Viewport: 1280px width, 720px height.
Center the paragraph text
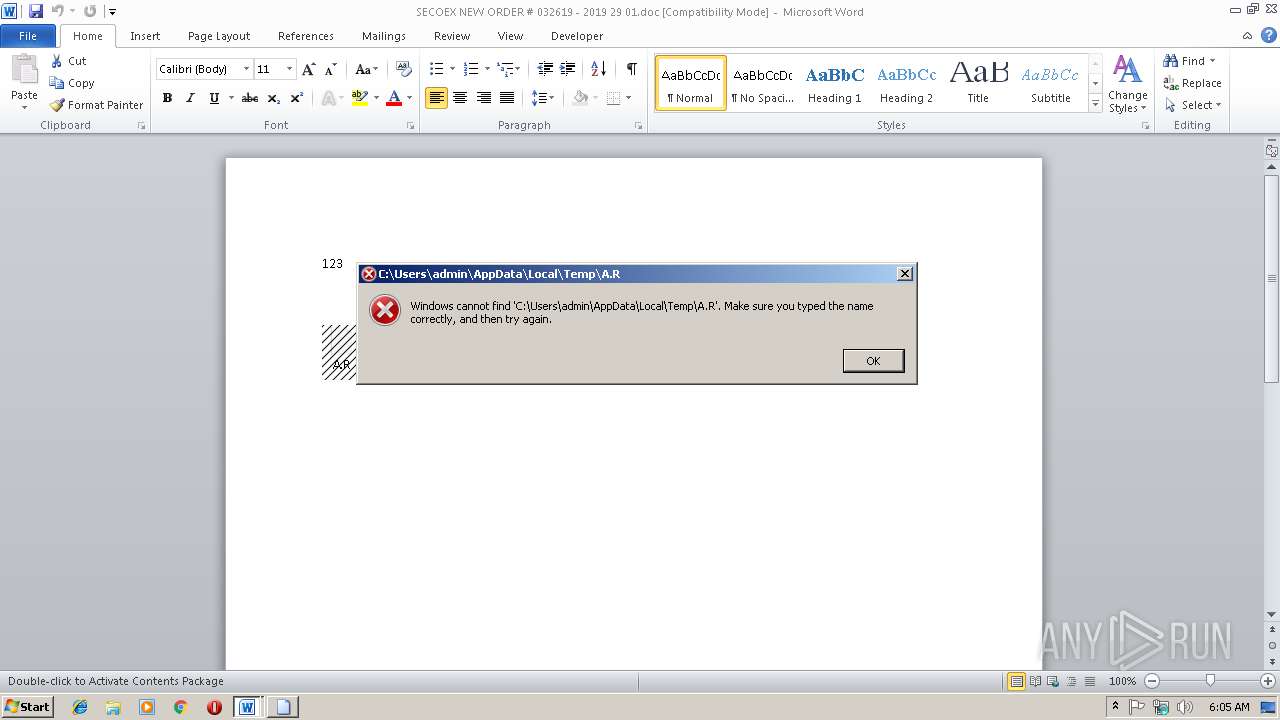click(x=460, y=98)
